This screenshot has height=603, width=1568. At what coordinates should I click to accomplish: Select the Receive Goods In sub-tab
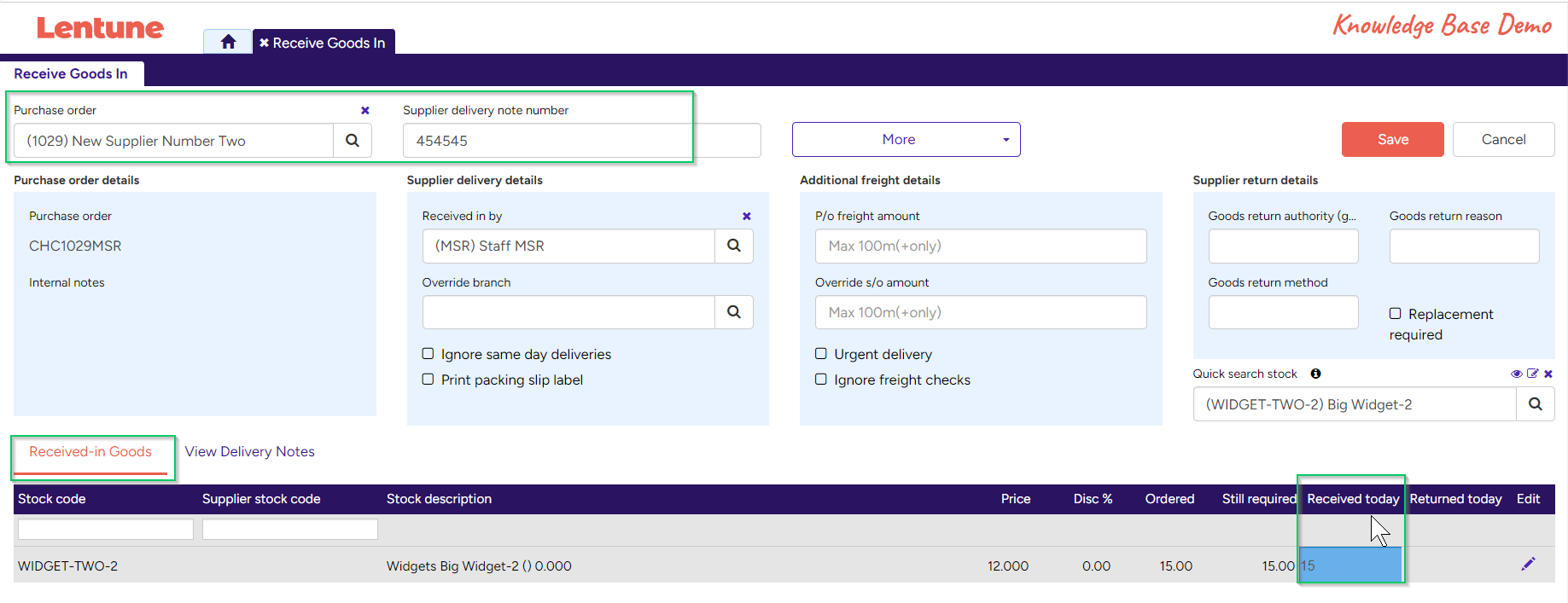[71, 74]
